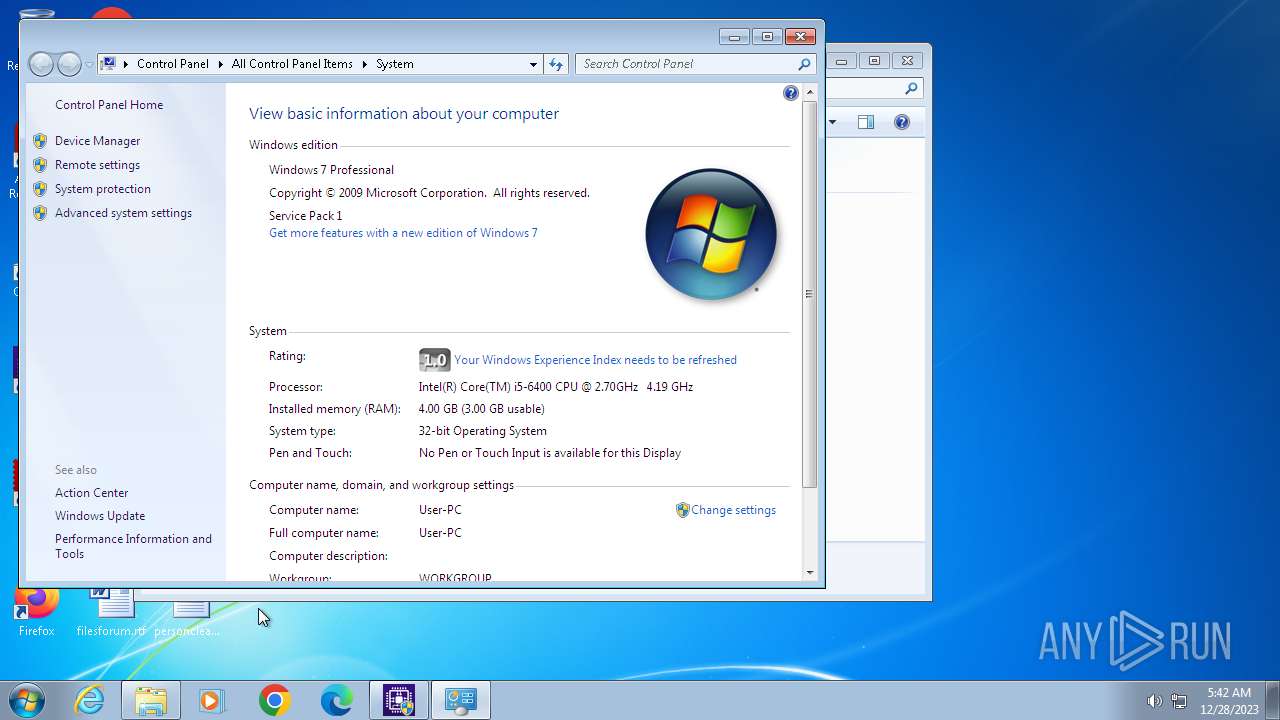Image resolution: width=1280 pixels, height=720 pixels.
Task: Click the Forward navigation arrow
Action: pyautogui.click(x=69, y=64)
